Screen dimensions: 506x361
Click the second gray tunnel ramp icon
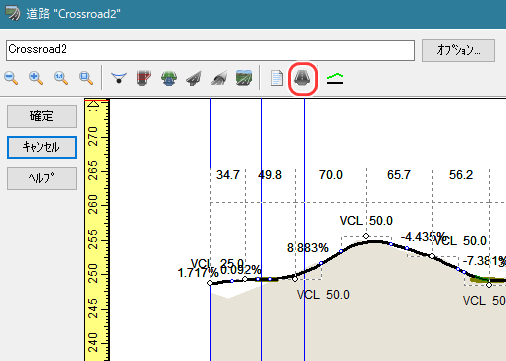point(219,79)
